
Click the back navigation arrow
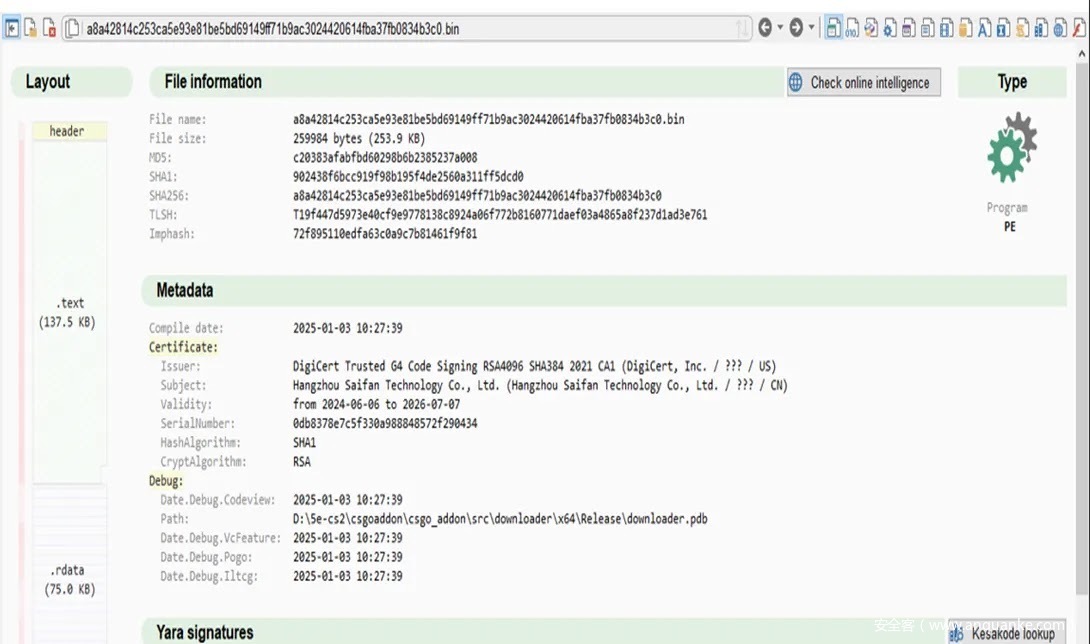(x=765, y=28)
